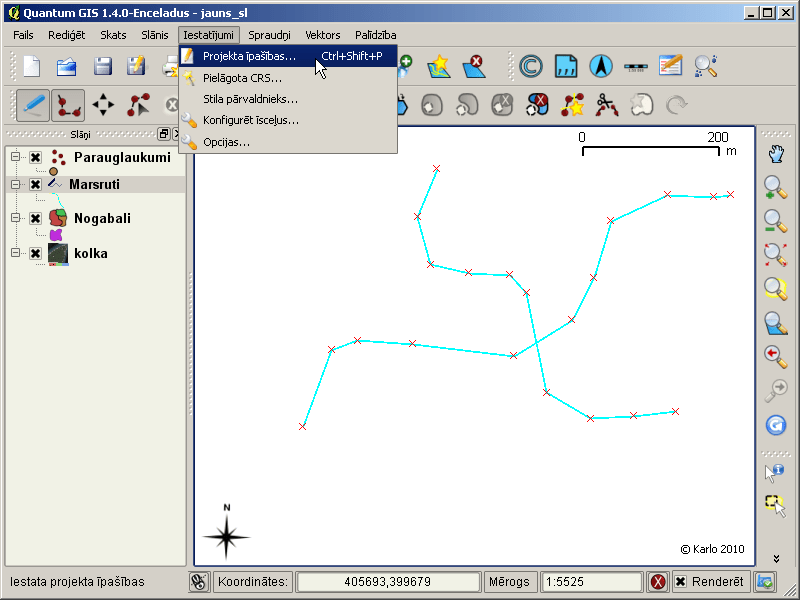The height and width of the screenshot is (600, 800).
Task: Uncheck visibility of Parauglaukumi layer
Action: coord(35,157)
